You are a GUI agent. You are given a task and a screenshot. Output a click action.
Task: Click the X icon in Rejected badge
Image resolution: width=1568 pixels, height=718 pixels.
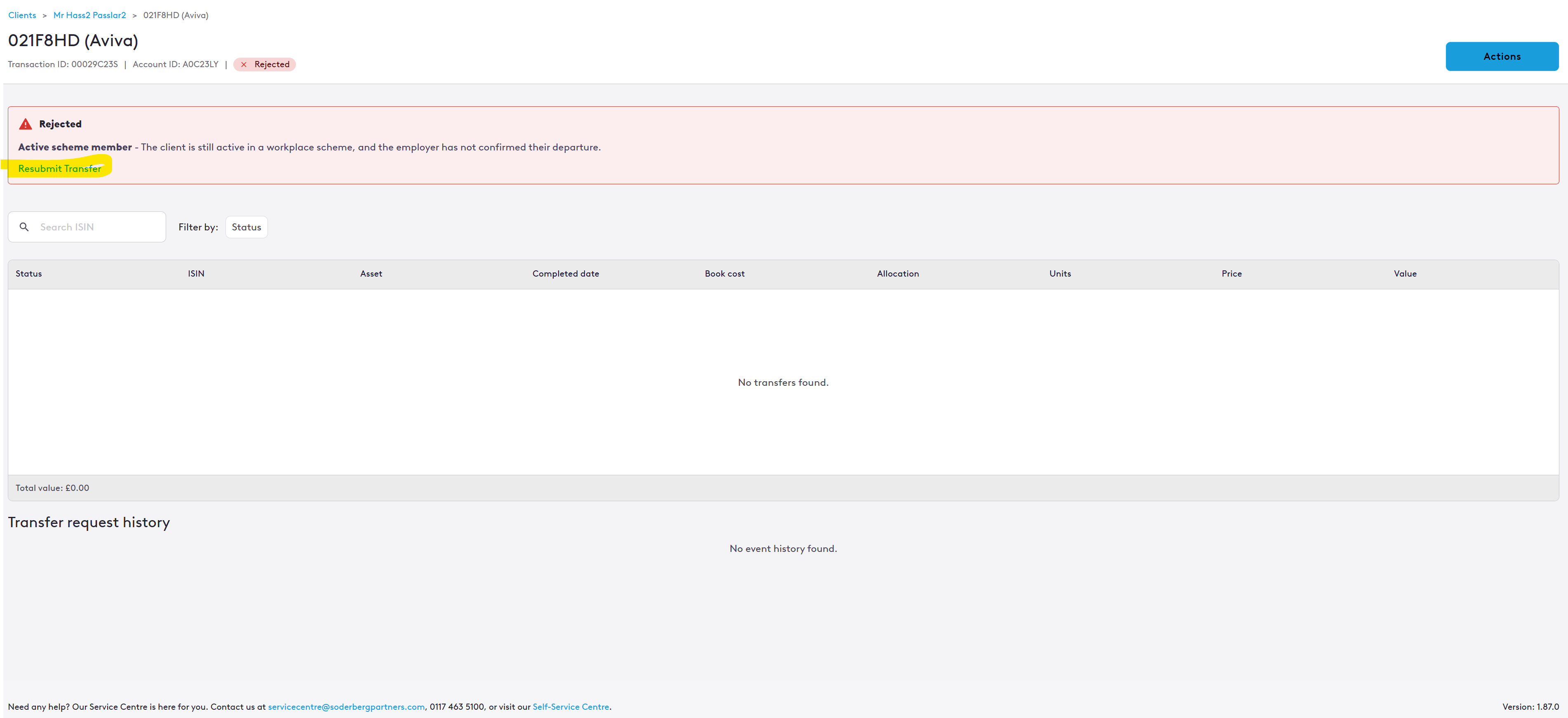(244, 64)
